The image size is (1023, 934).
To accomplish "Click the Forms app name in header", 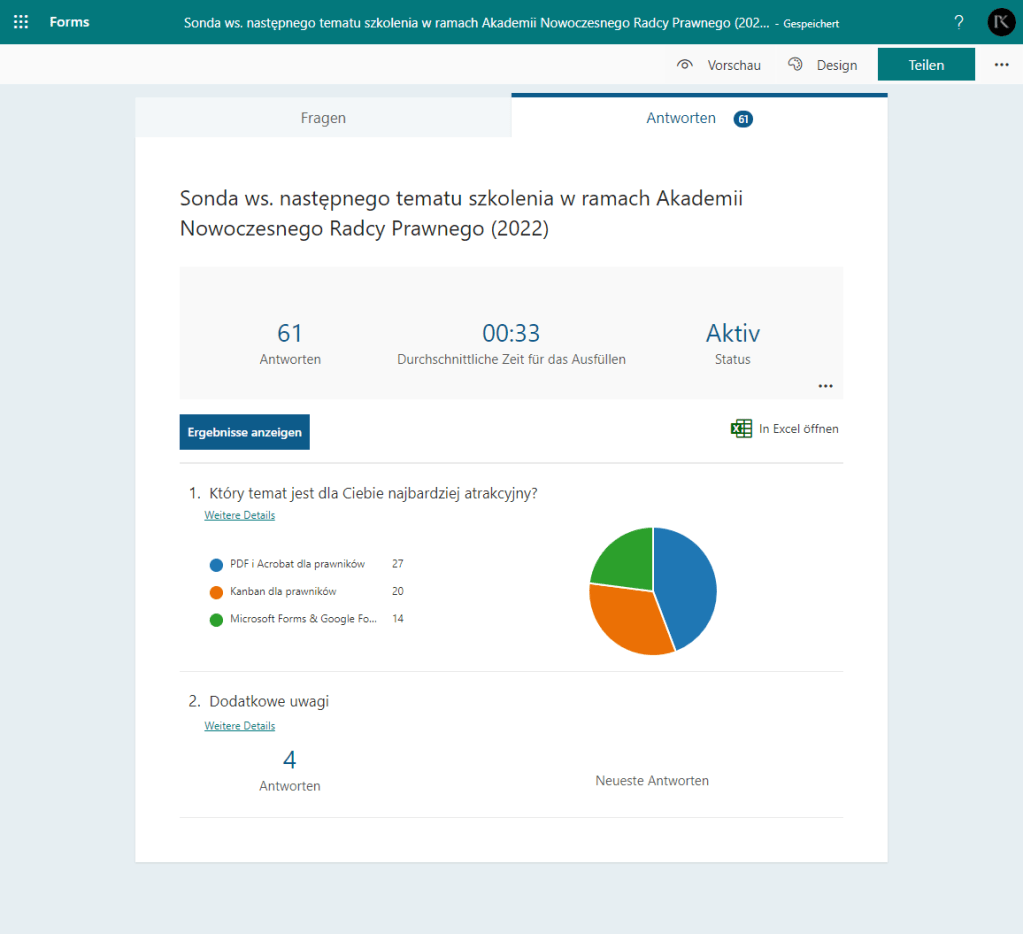I will (x=68, y=22).
